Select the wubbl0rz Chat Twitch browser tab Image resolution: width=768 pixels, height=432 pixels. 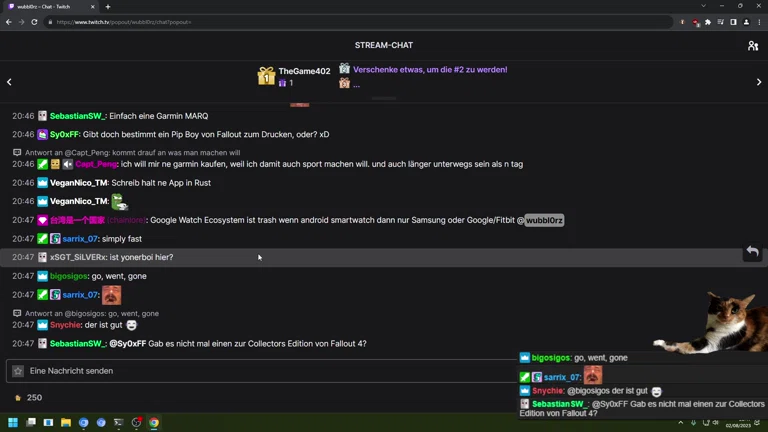[x=50, y=7]
